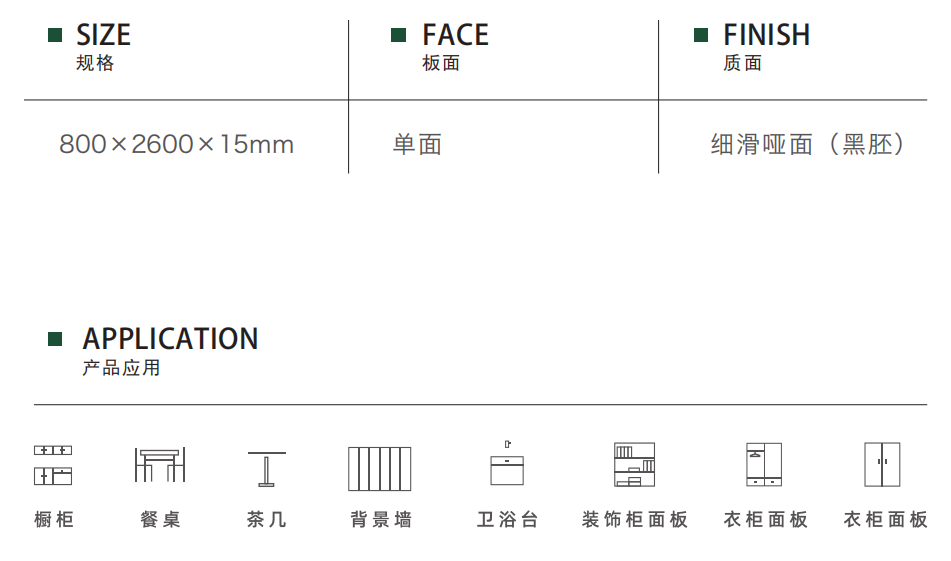Choose the striped background wall panel icon
Screen dimensions: 951x561
380,469
